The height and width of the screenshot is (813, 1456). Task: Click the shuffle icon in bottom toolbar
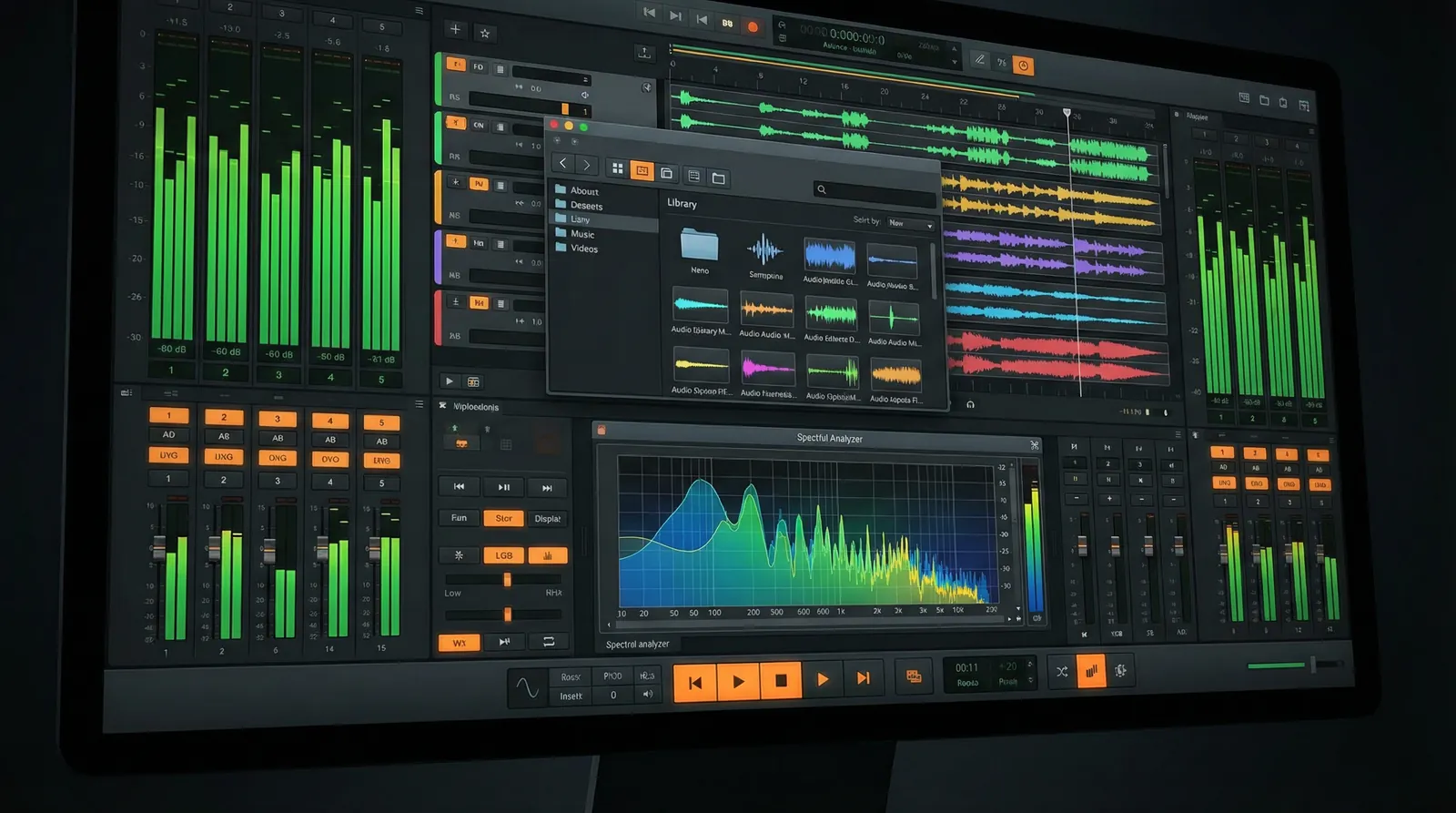[x=1062, y=672]
